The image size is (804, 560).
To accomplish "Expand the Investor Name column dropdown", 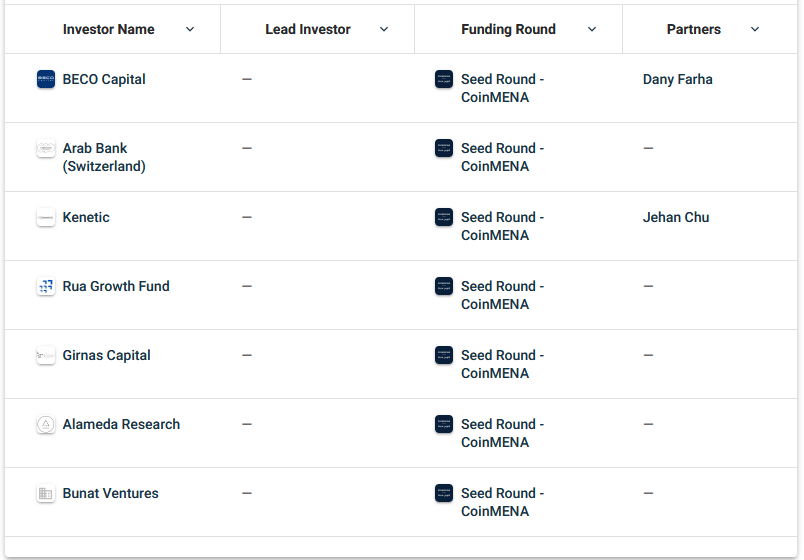I will 190,29.
